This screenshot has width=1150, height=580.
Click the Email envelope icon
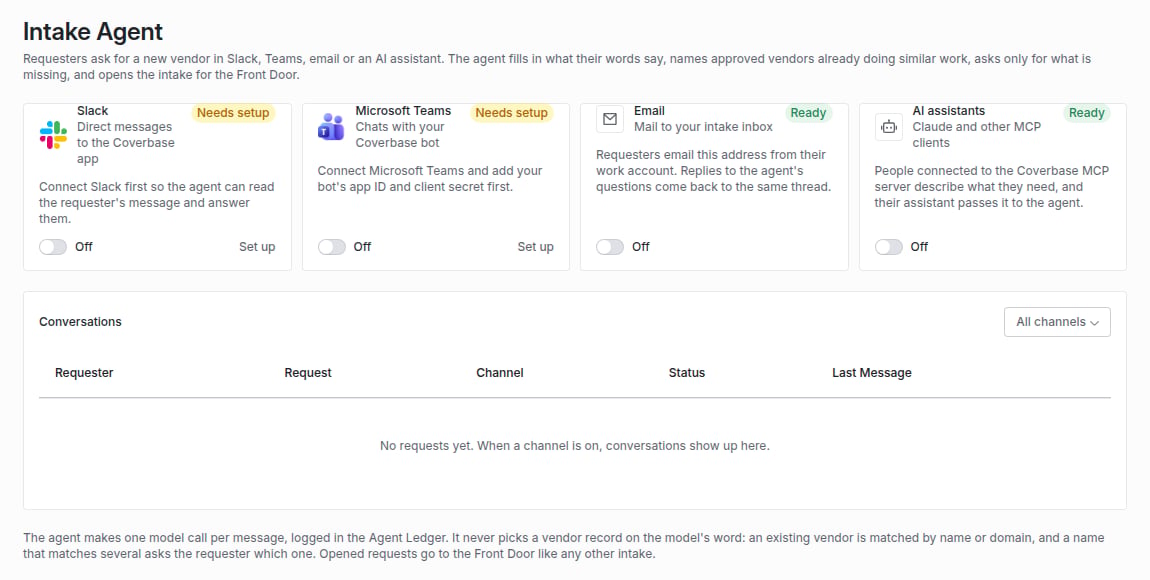[610, 119]
